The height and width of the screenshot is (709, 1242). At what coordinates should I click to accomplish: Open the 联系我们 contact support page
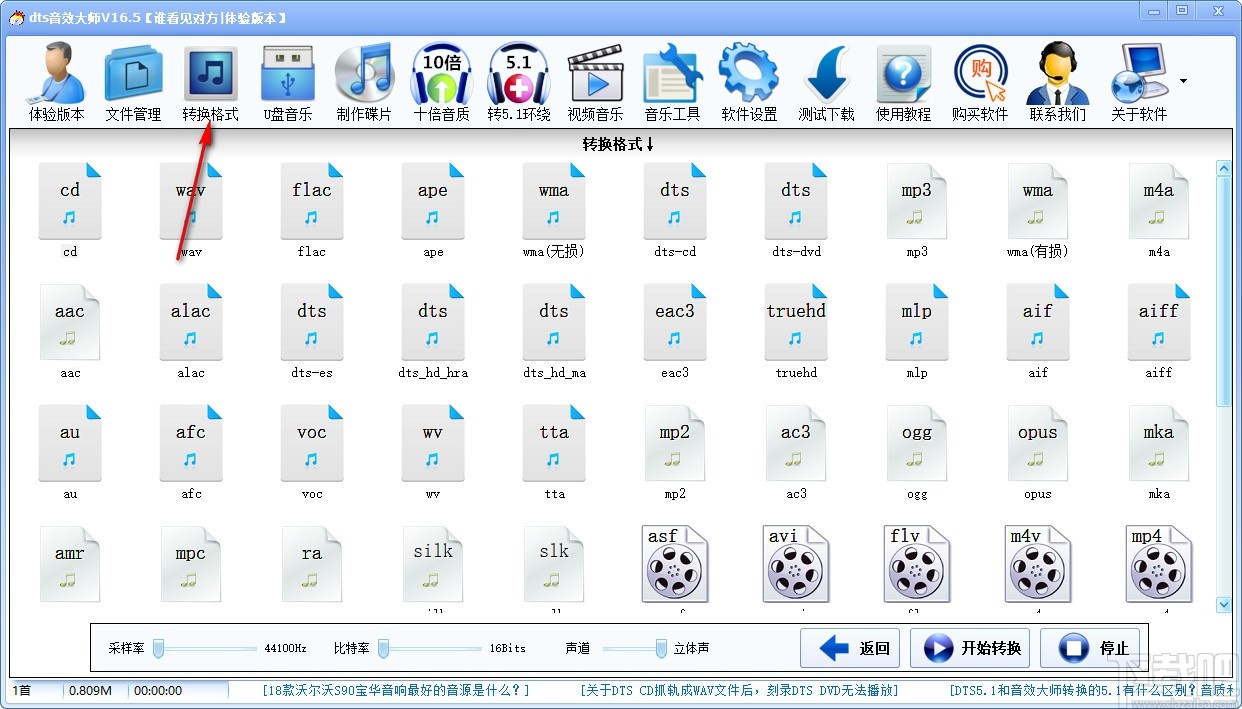click(x=1057, y=80)
